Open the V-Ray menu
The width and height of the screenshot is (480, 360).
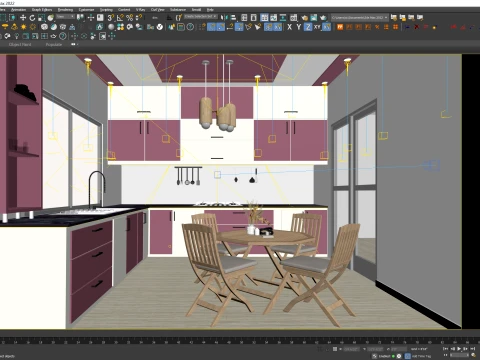141,10
